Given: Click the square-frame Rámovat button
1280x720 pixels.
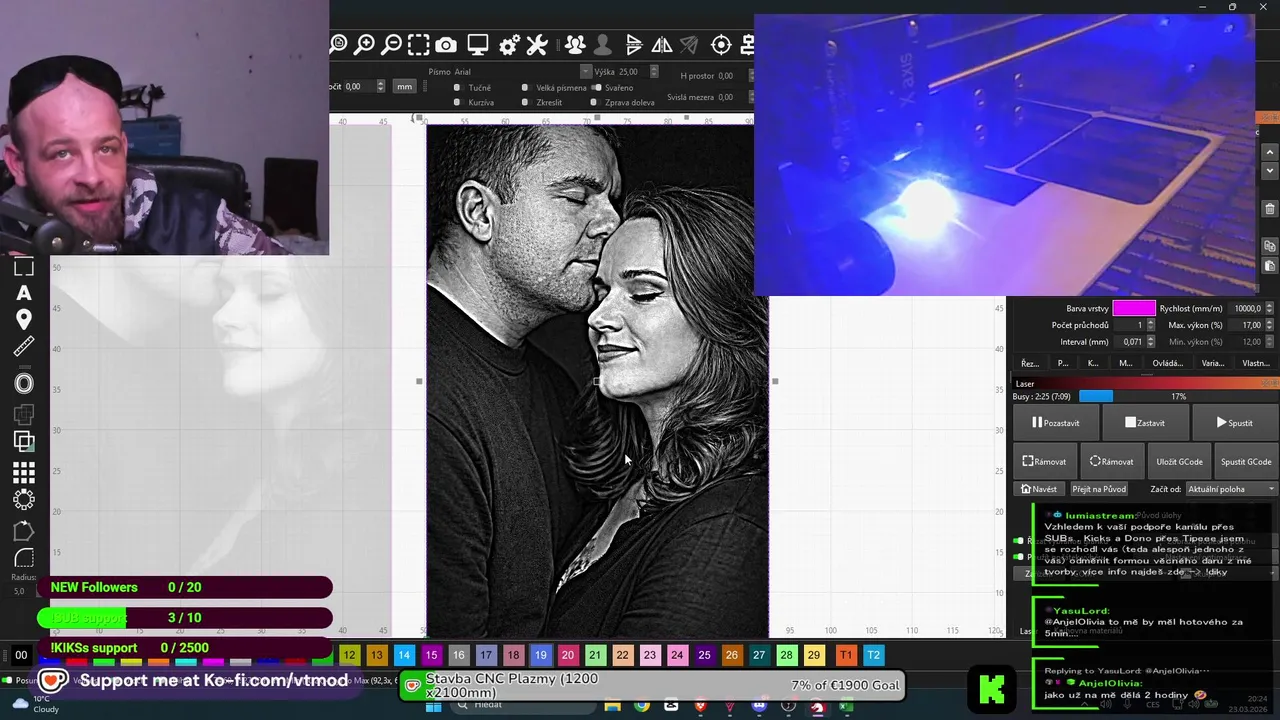Looking at the screenshot, I should (x=1044, y=462).
